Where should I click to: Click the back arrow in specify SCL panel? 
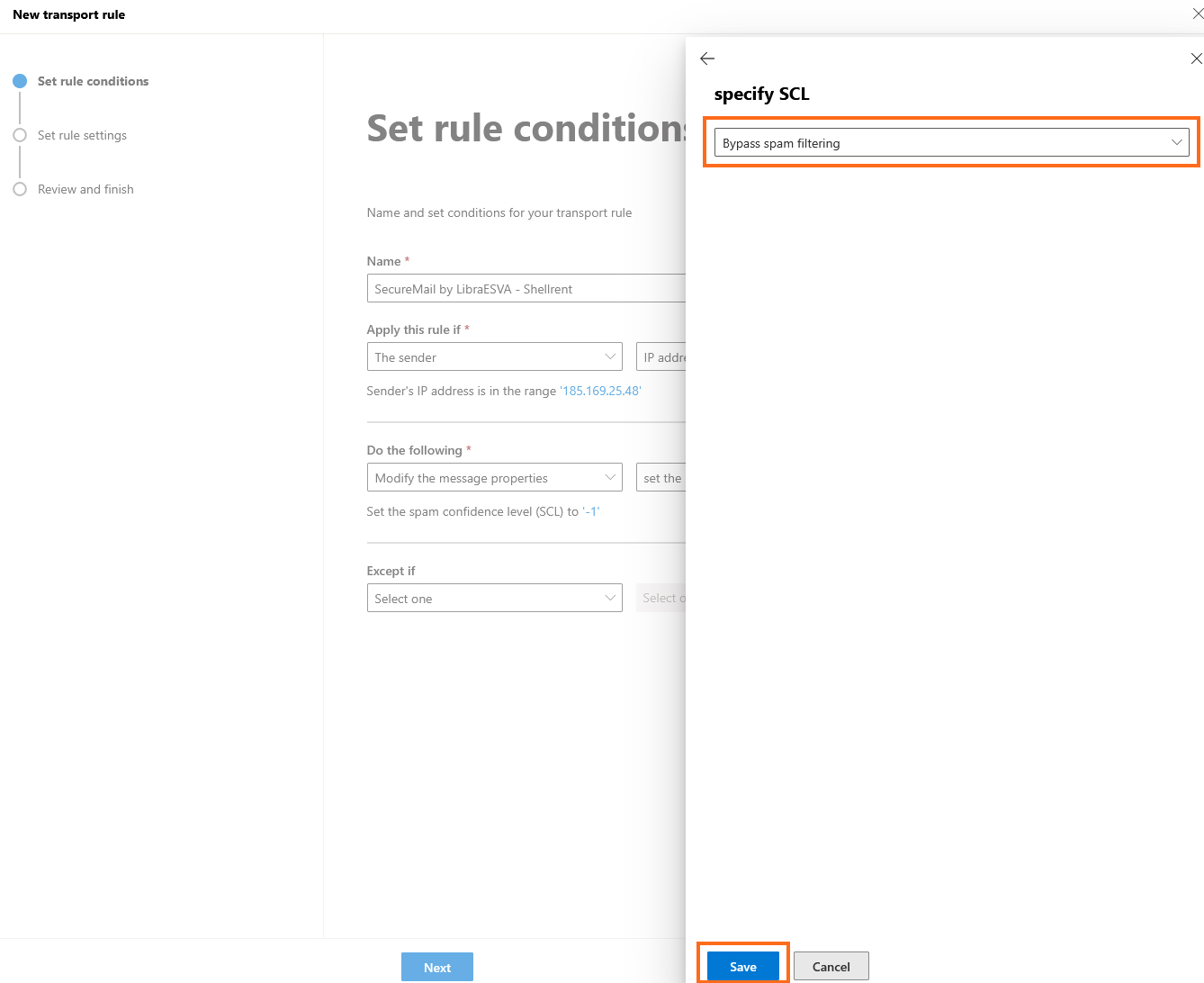[x=707, y=59]
